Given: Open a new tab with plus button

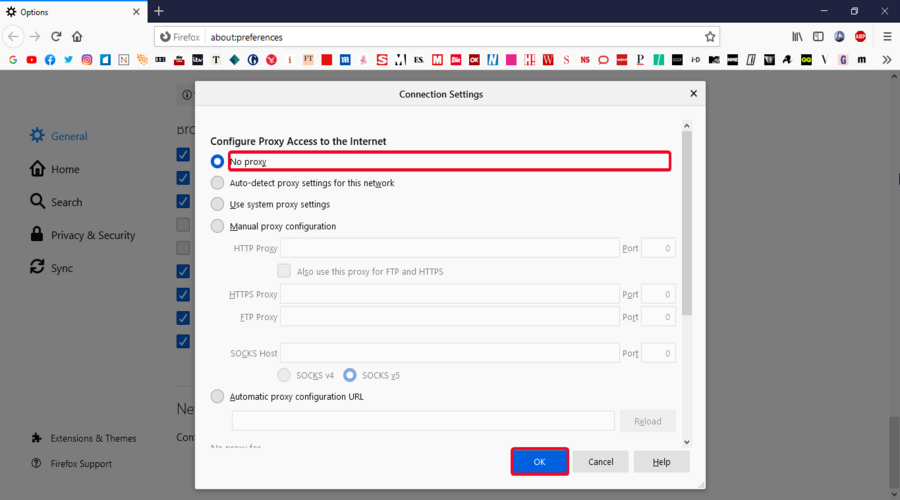Looking at the screenshot, I should coord(159,11).
